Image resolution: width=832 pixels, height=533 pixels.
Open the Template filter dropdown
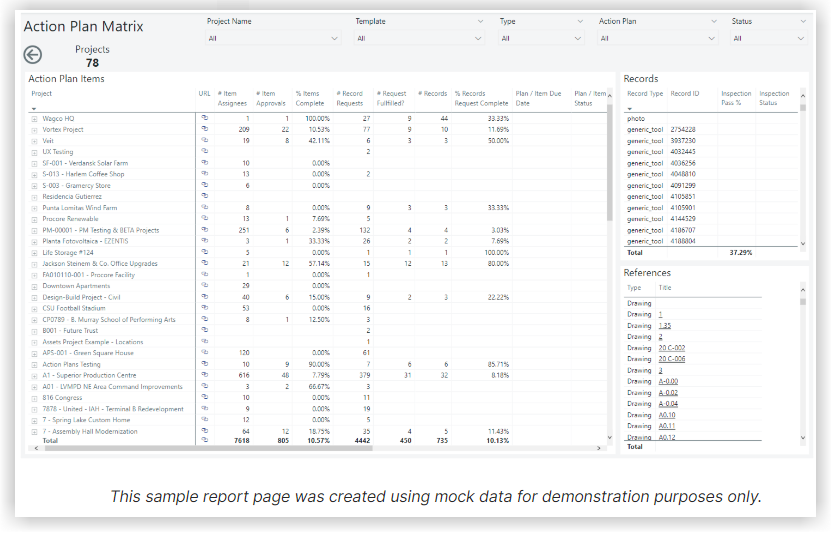[419, 38]
